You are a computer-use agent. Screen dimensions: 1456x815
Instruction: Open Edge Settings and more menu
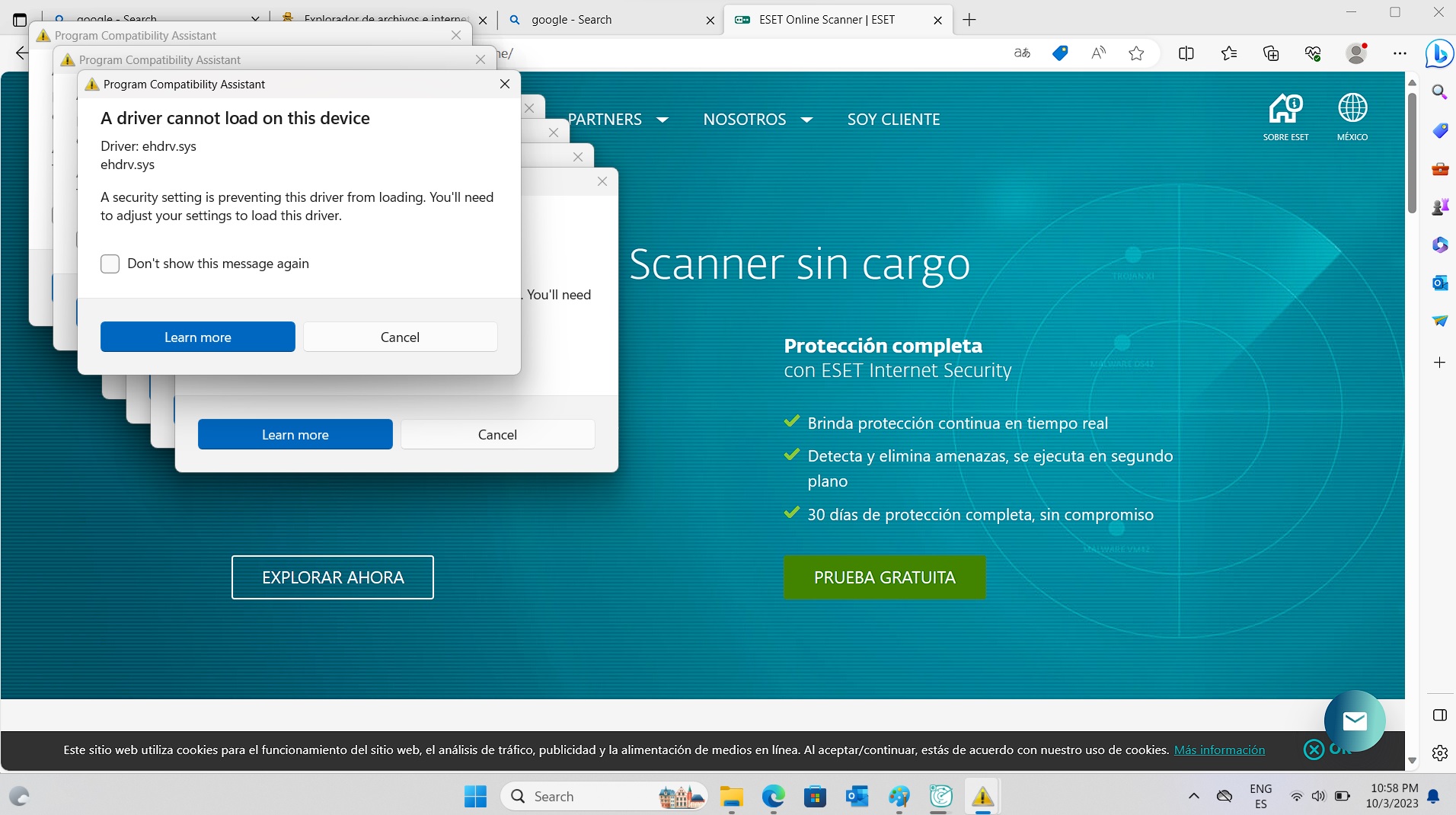(1400, 53)
